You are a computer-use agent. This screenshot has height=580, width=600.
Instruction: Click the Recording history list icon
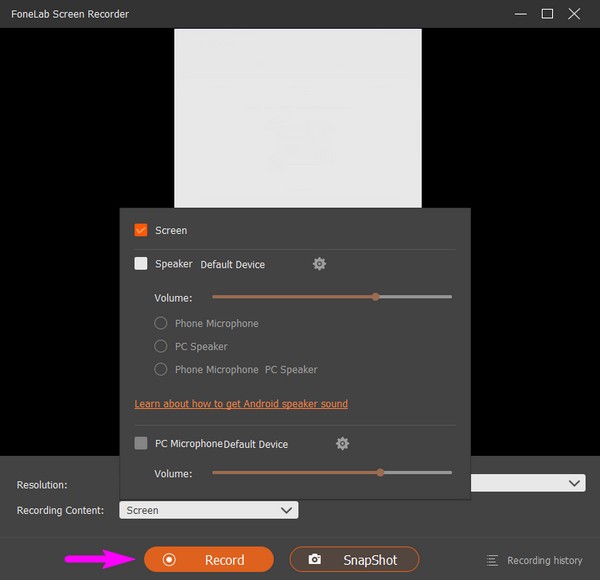click(492, 560)
